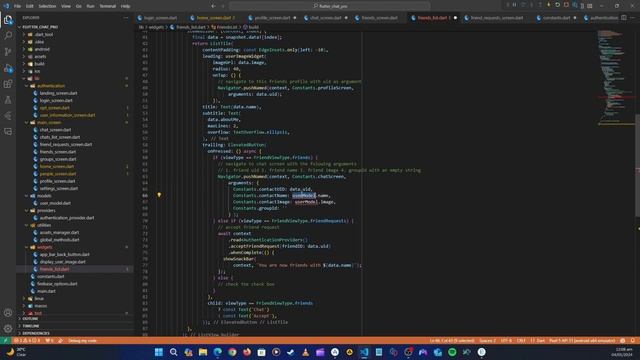This screenshot has width=640, height=360.
Task: Open the Explorer view in the activity bar
Action: coord(8,20)
